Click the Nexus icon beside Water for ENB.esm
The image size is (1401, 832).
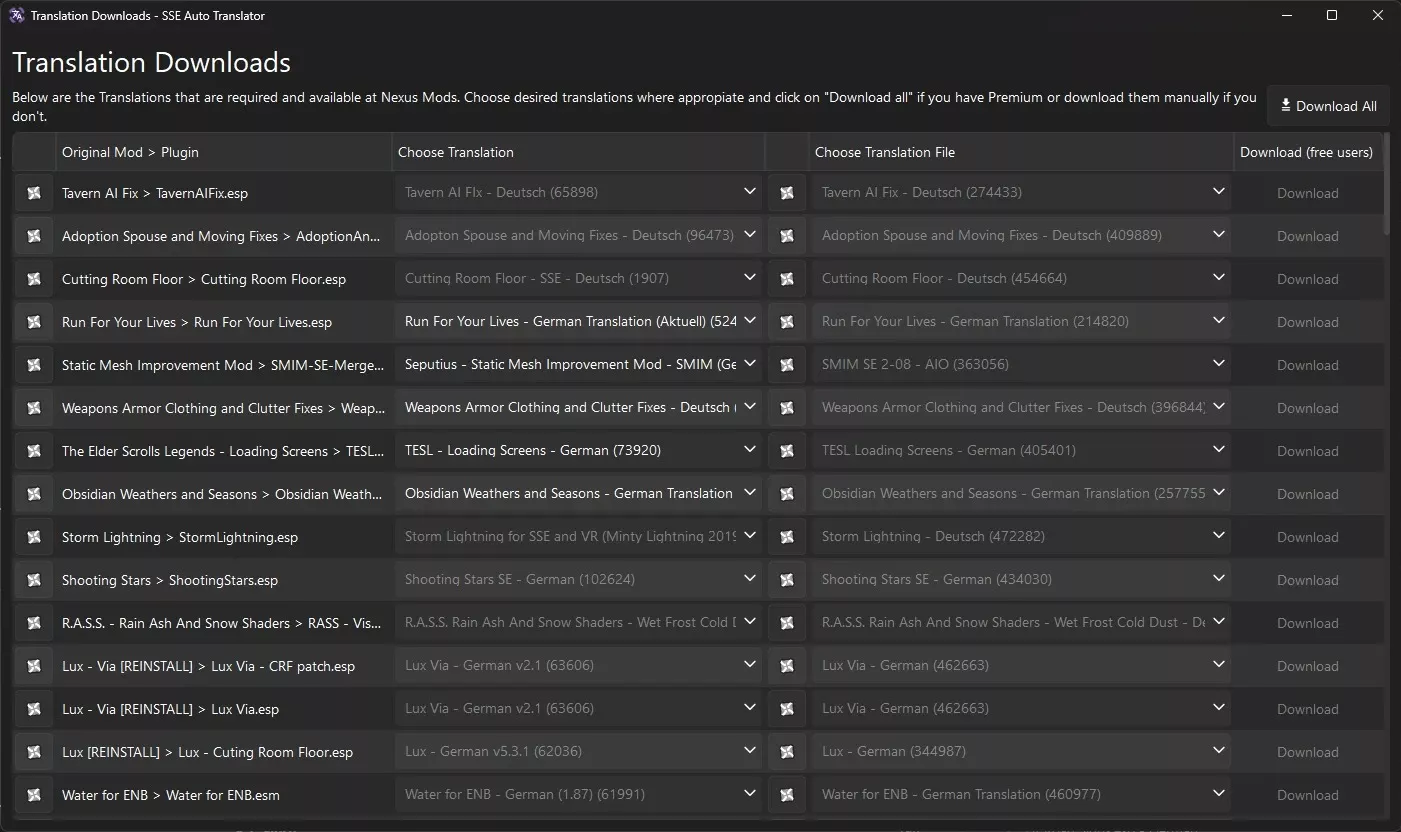(34, 795)
